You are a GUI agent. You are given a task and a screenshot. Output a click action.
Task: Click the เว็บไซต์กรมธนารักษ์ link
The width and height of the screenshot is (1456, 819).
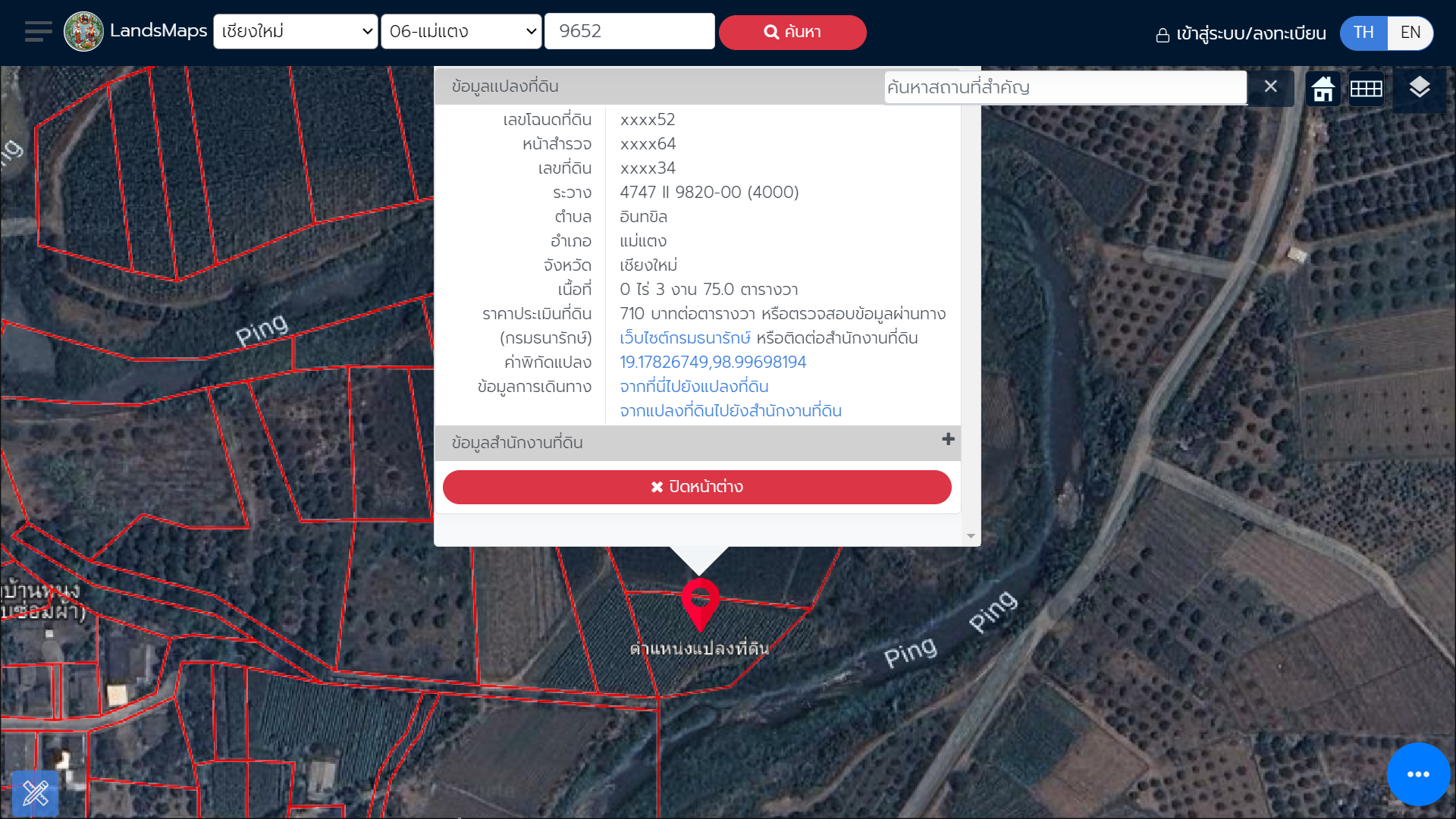(x=685, y=338)
